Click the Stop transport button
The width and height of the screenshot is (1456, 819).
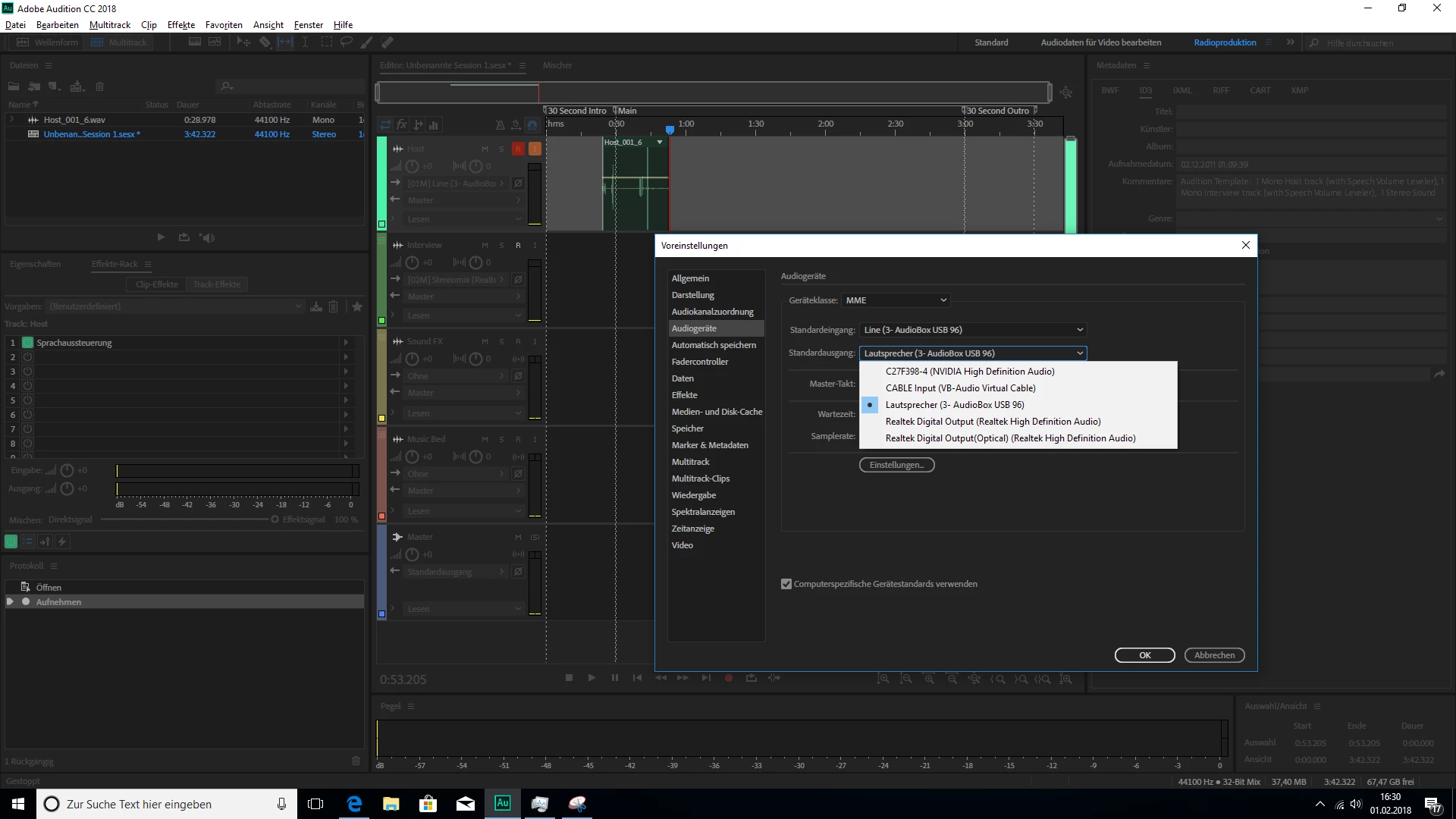tap(569, 678)
